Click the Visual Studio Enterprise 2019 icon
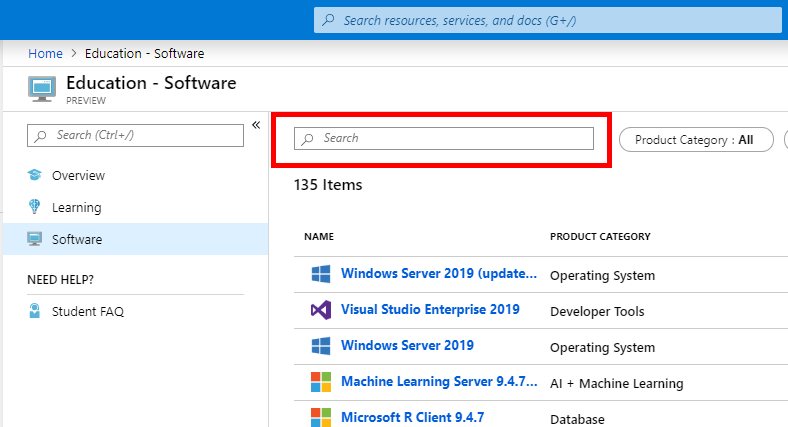788x427 pixels. click(x=320, y=310)
